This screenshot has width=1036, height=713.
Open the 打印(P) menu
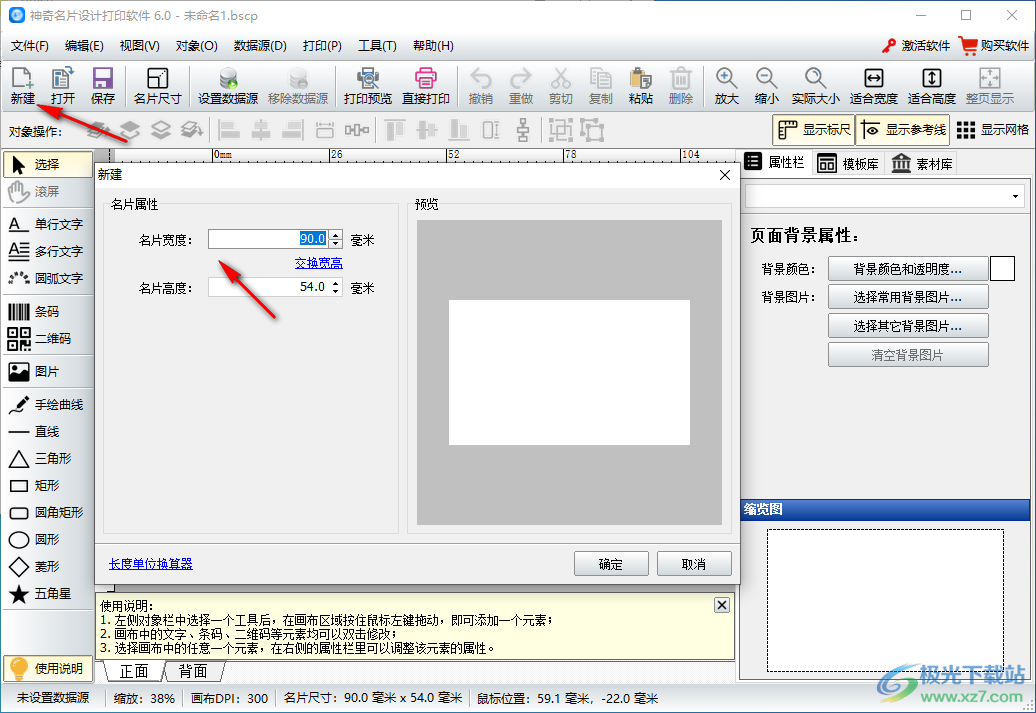click(322, 46)
